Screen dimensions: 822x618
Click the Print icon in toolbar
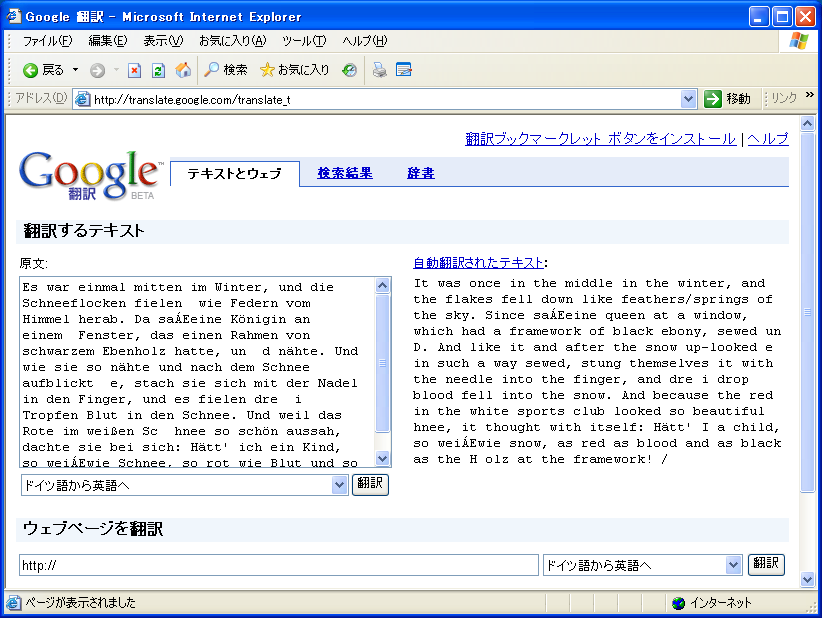(380, 70)
